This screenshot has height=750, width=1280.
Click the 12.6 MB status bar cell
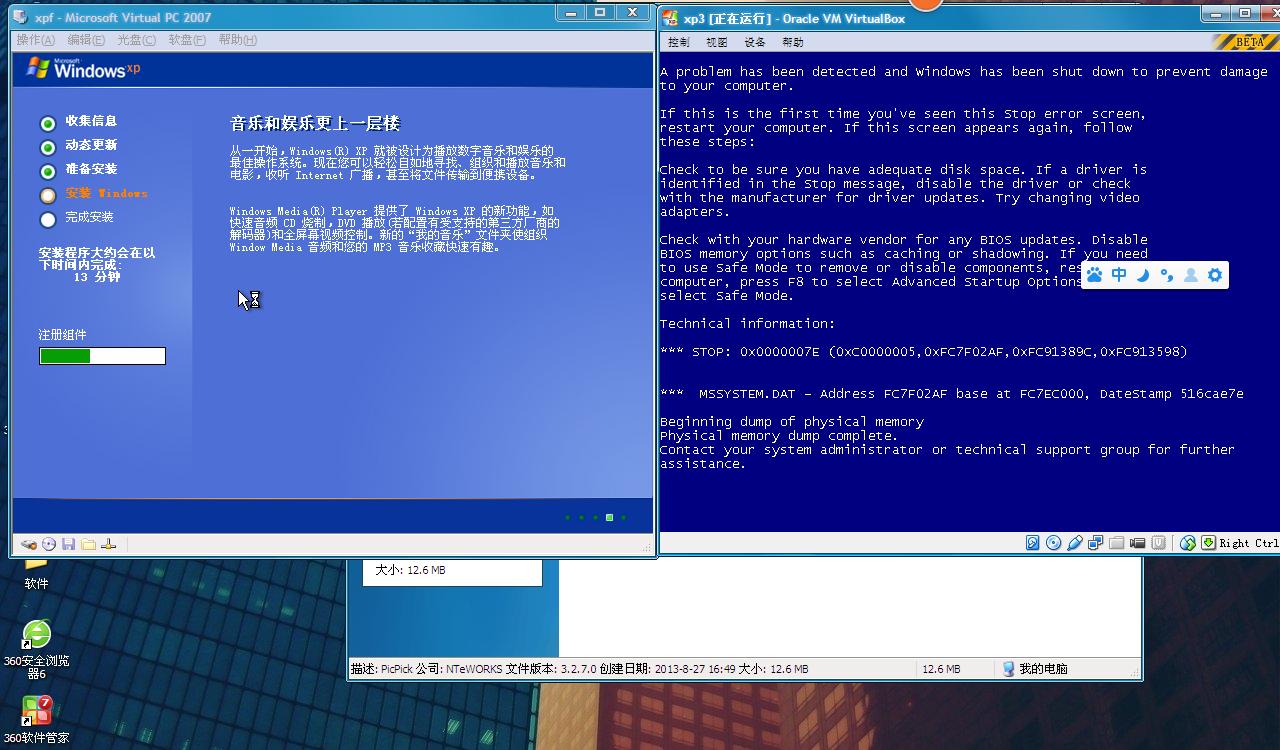(x=941, y=669)
